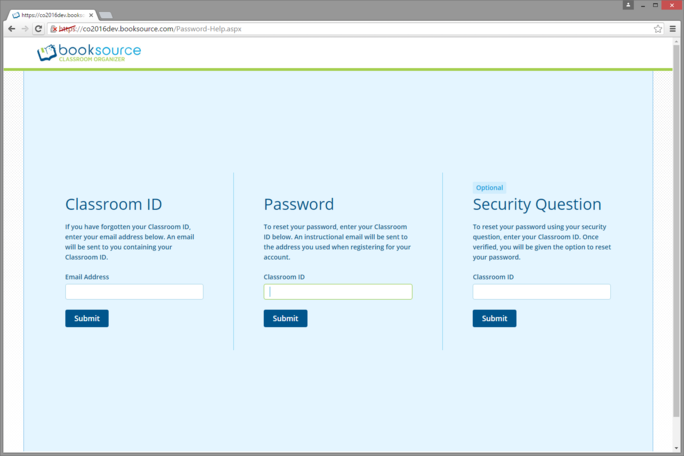Click the Optional badge above Security Question

click(490, 187)
